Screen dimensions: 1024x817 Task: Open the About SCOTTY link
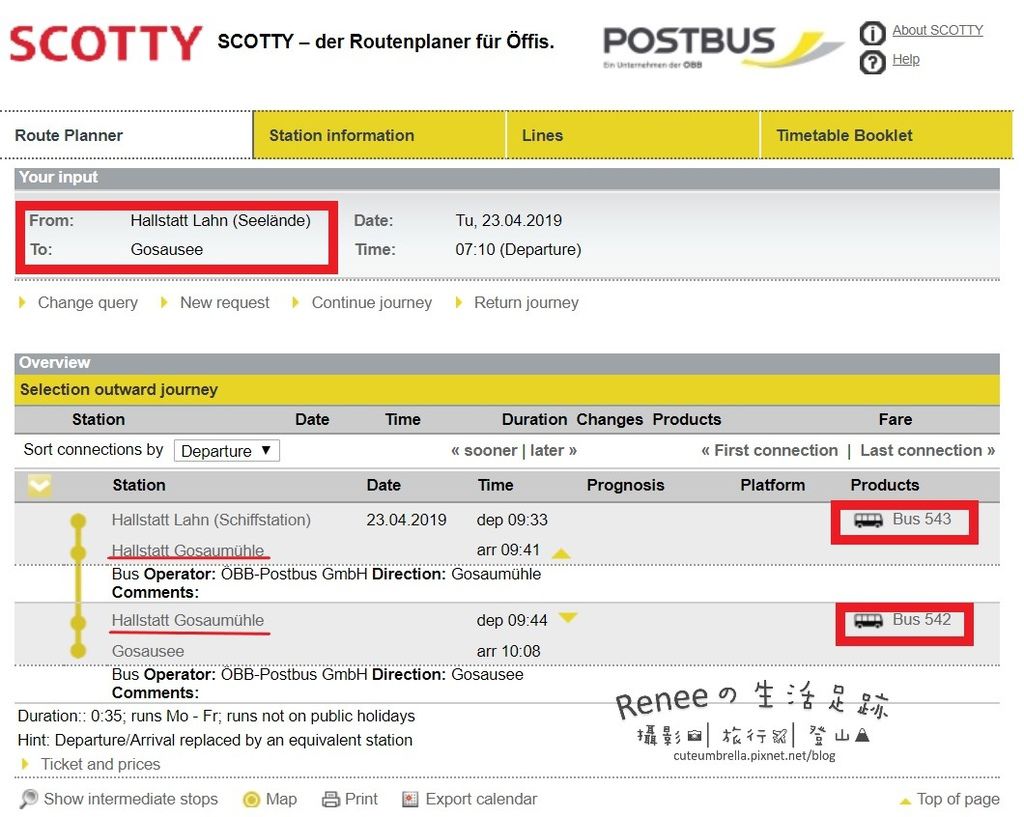click(x=937, y=30)
